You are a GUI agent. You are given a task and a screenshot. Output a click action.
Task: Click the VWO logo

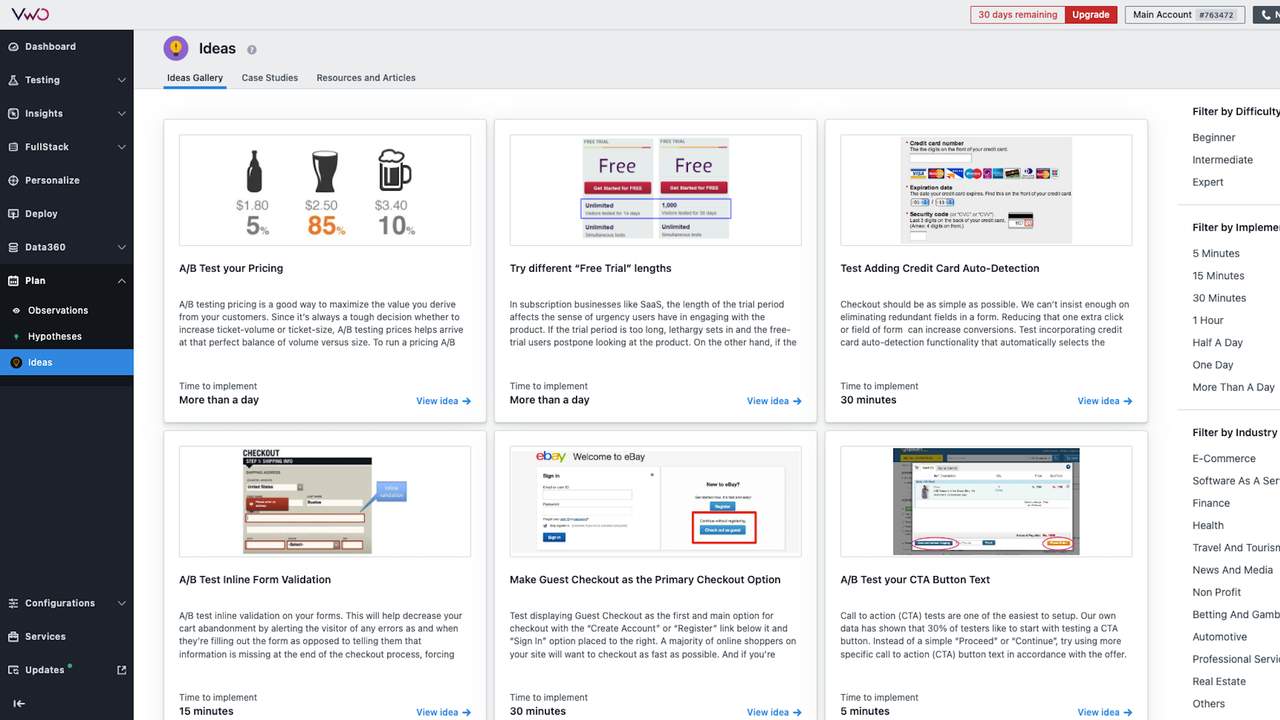pos(30,14)
